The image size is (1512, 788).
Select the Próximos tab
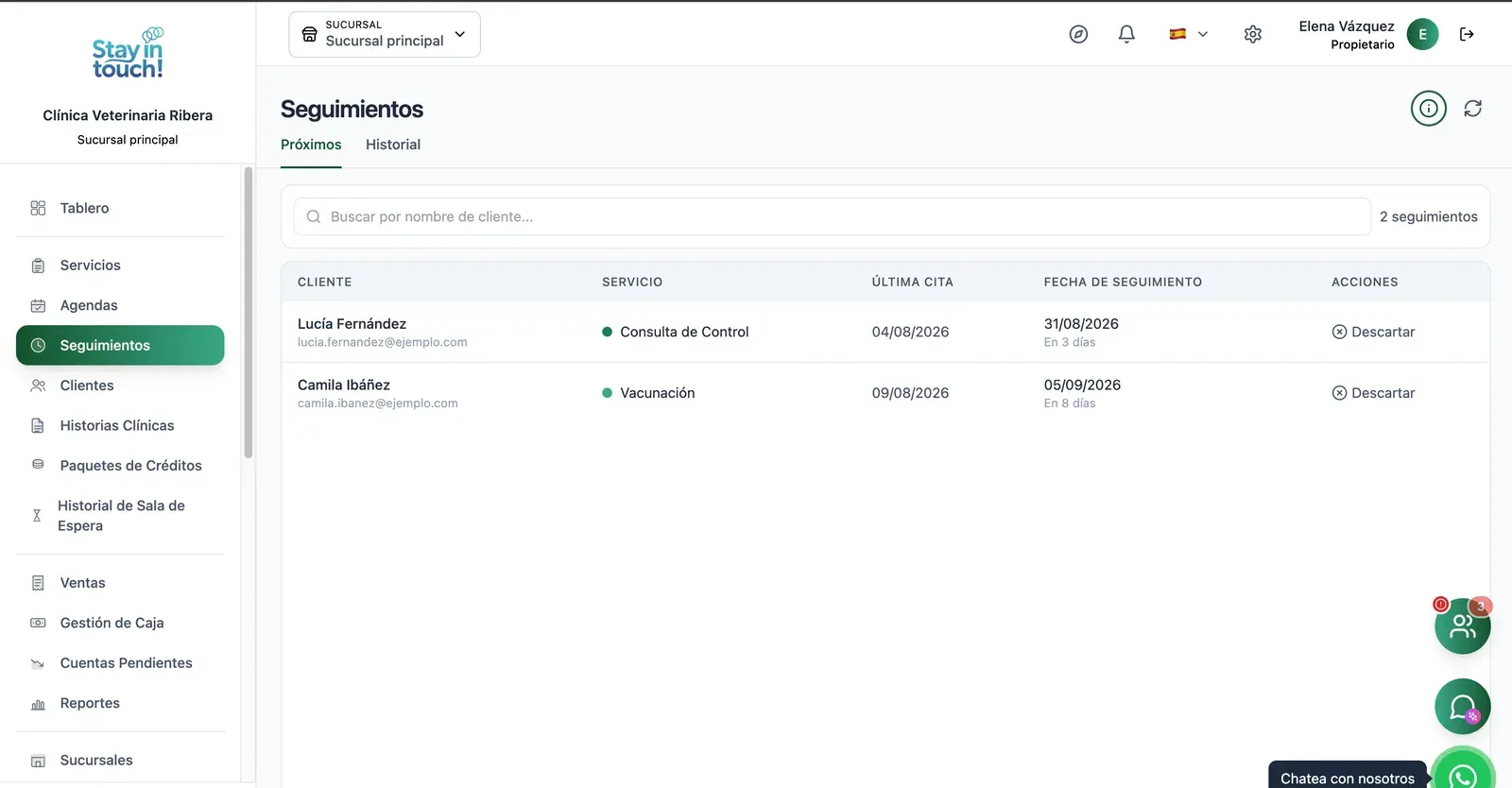(x=311, y=145)
